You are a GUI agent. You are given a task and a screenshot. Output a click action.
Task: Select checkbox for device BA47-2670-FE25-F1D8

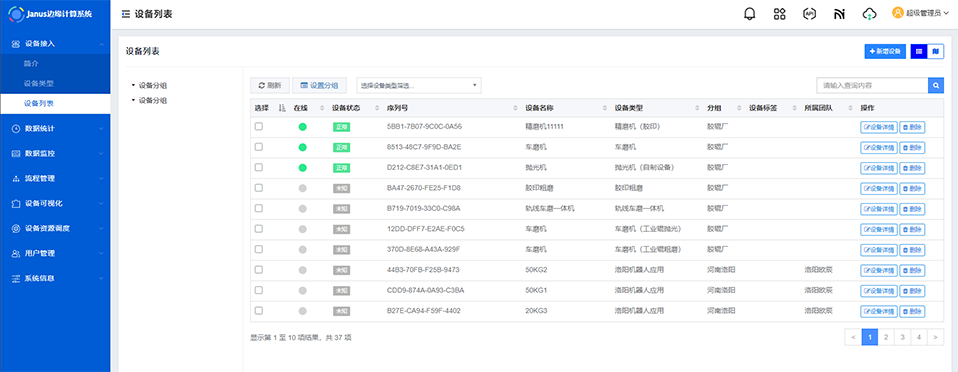259,188
